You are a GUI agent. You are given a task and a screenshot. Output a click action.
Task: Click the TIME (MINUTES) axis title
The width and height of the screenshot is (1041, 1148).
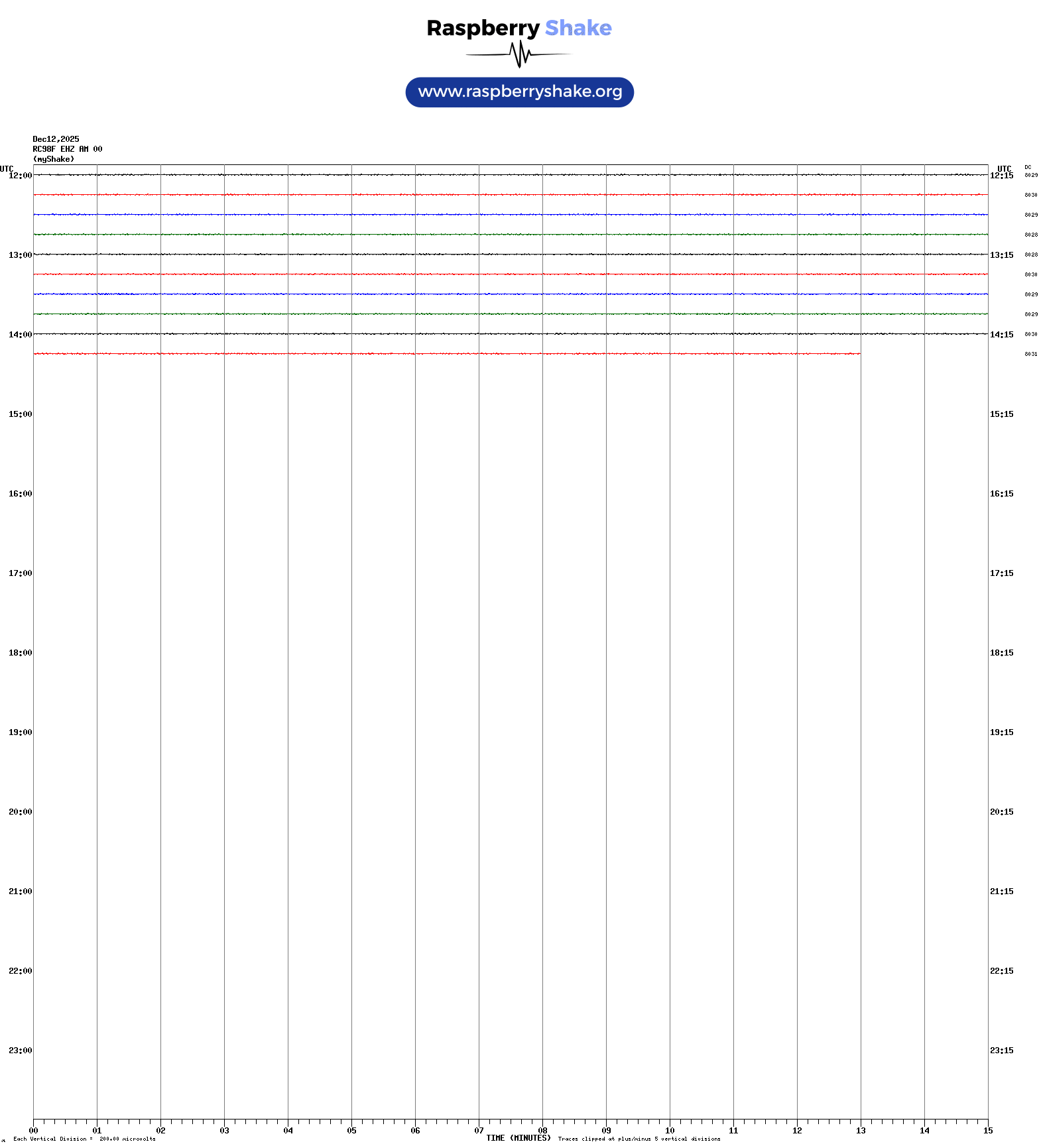pos(518,1138)
